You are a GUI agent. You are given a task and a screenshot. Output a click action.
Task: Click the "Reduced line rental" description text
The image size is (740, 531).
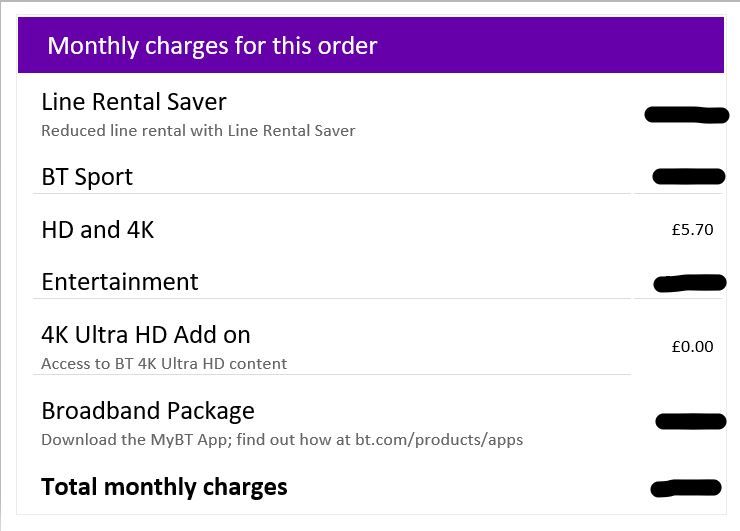coord(197,130)
